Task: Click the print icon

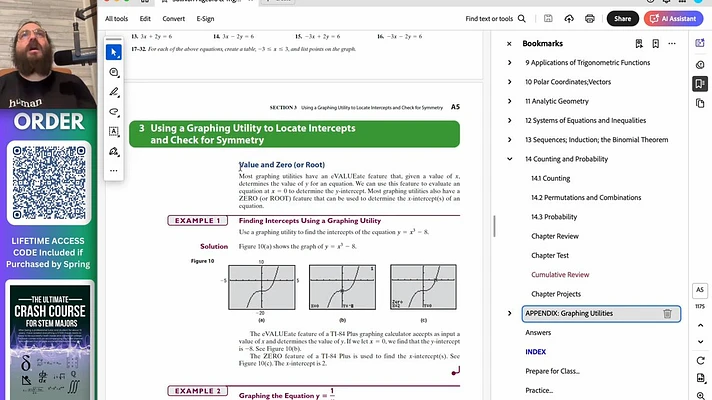Action: (589, 19)
